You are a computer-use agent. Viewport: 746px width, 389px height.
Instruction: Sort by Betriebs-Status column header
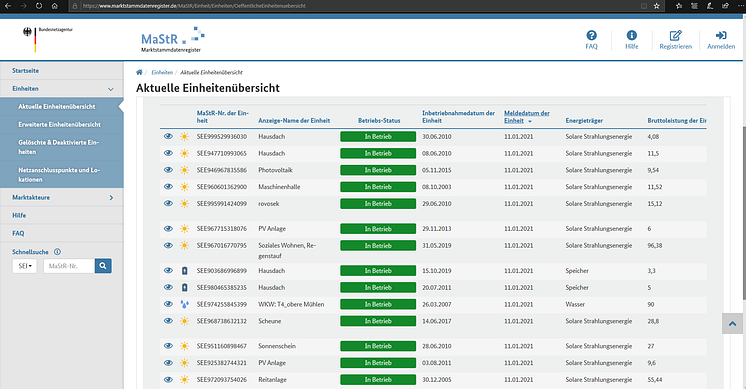(x=379, y=121)
